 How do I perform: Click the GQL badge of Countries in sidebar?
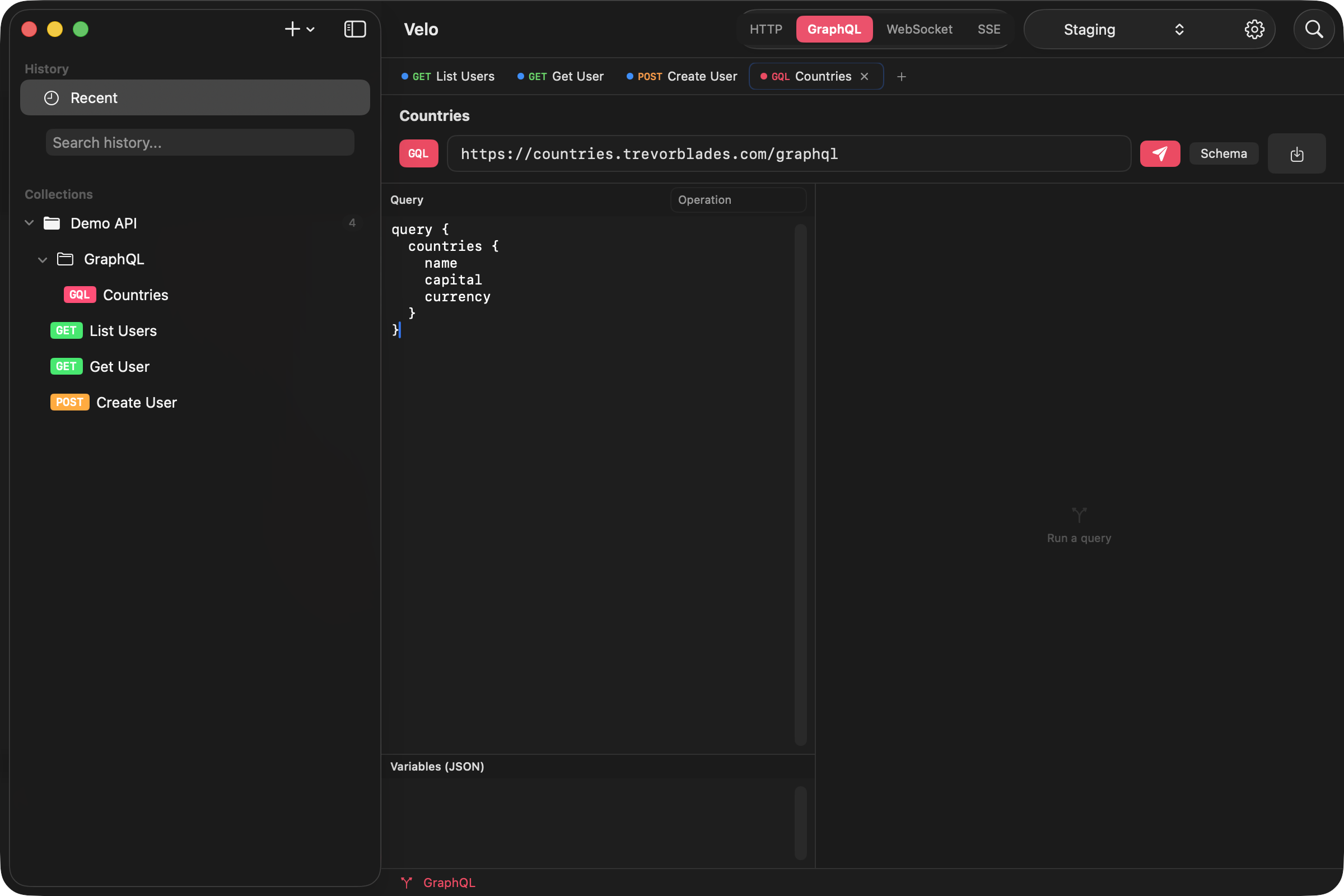coord(80,295)
